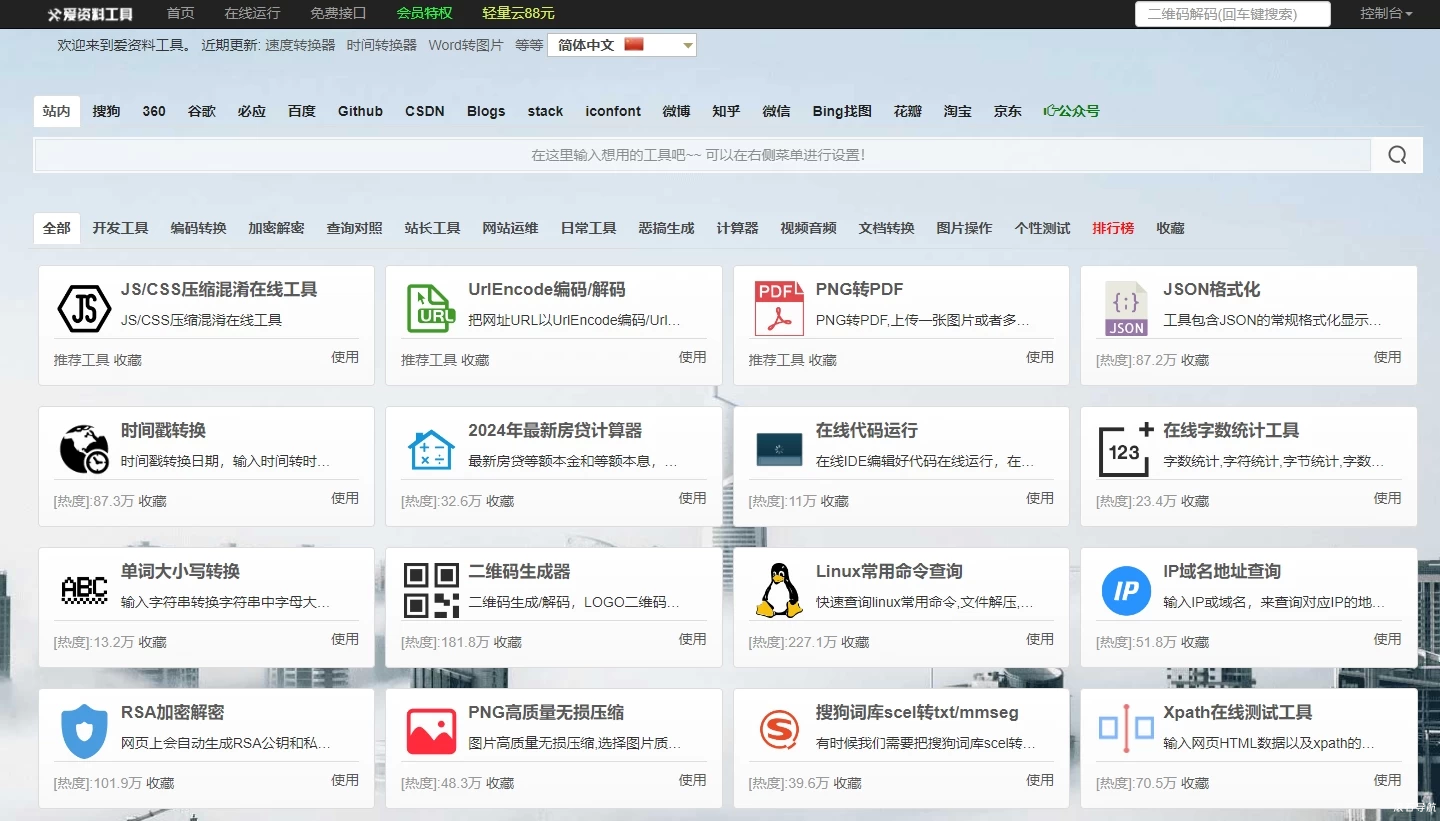The image size is (1440, 821).
Task: Switch to the 排行榜 category tab
Action: (1113, 228)
